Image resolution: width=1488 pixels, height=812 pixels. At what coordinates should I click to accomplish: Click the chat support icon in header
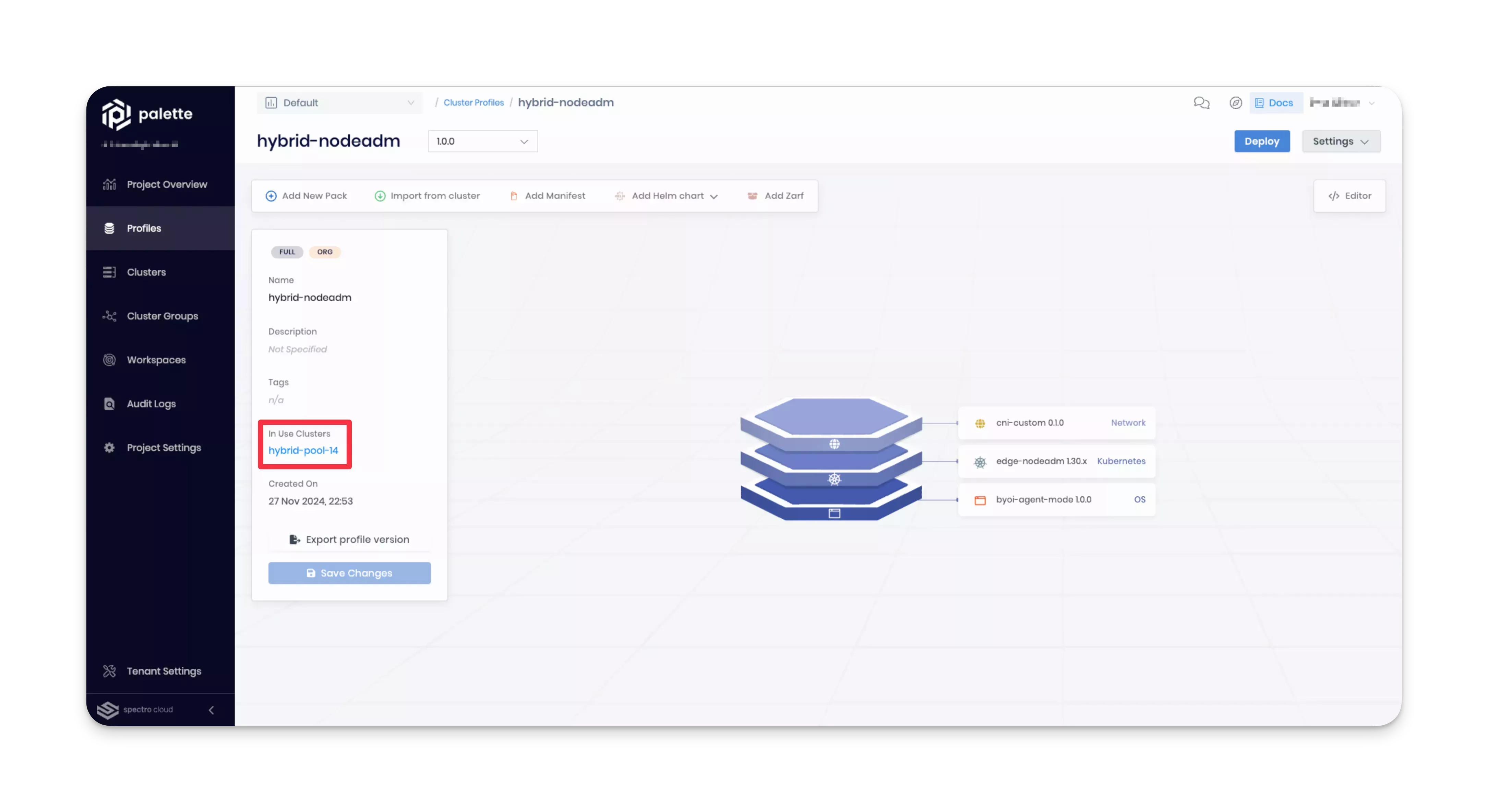pyautogui.click(x=1201, y=103)
